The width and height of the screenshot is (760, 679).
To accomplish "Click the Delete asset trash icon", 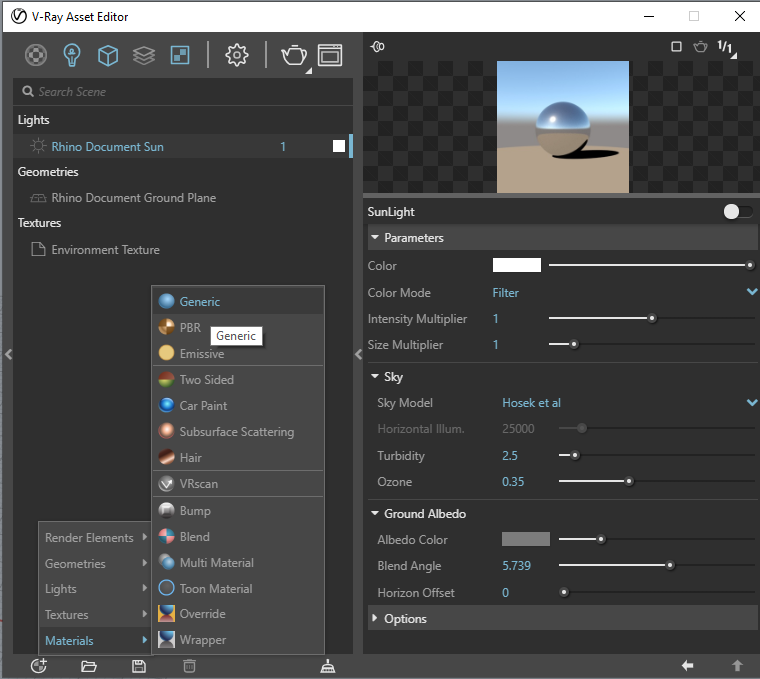I will point(190,666).
